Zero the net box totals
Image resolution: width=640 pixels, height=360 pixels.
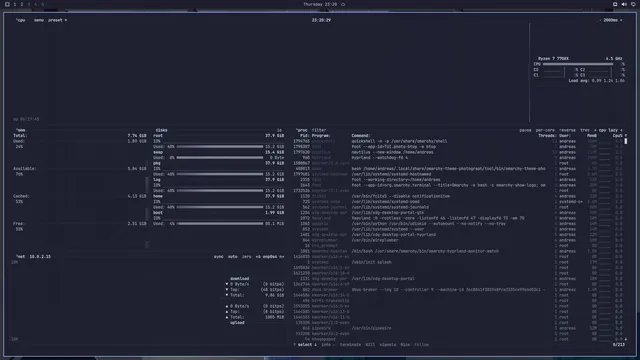(x=247, y=257)
